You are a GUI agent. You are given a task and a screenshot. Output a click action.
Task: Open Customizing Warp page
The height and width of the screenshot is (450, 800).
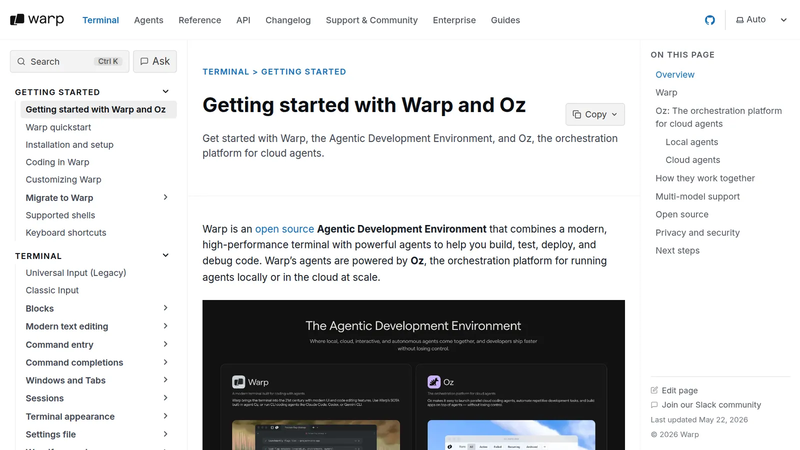pos(63,179)
